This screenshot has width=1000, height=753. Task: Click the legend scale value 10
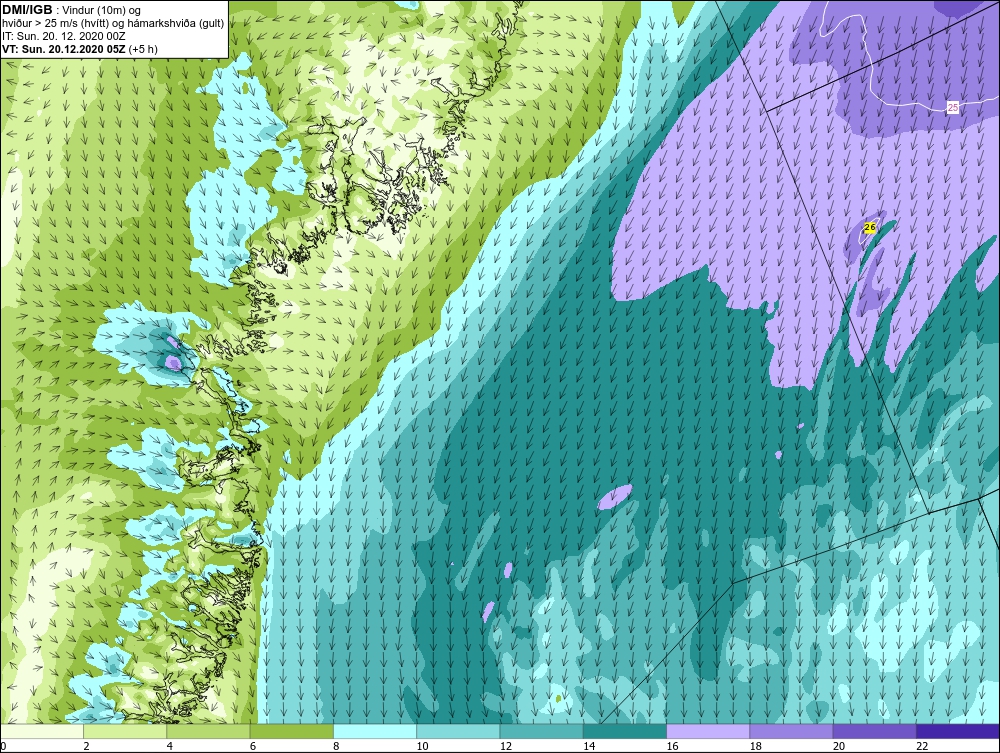(422, 746)
